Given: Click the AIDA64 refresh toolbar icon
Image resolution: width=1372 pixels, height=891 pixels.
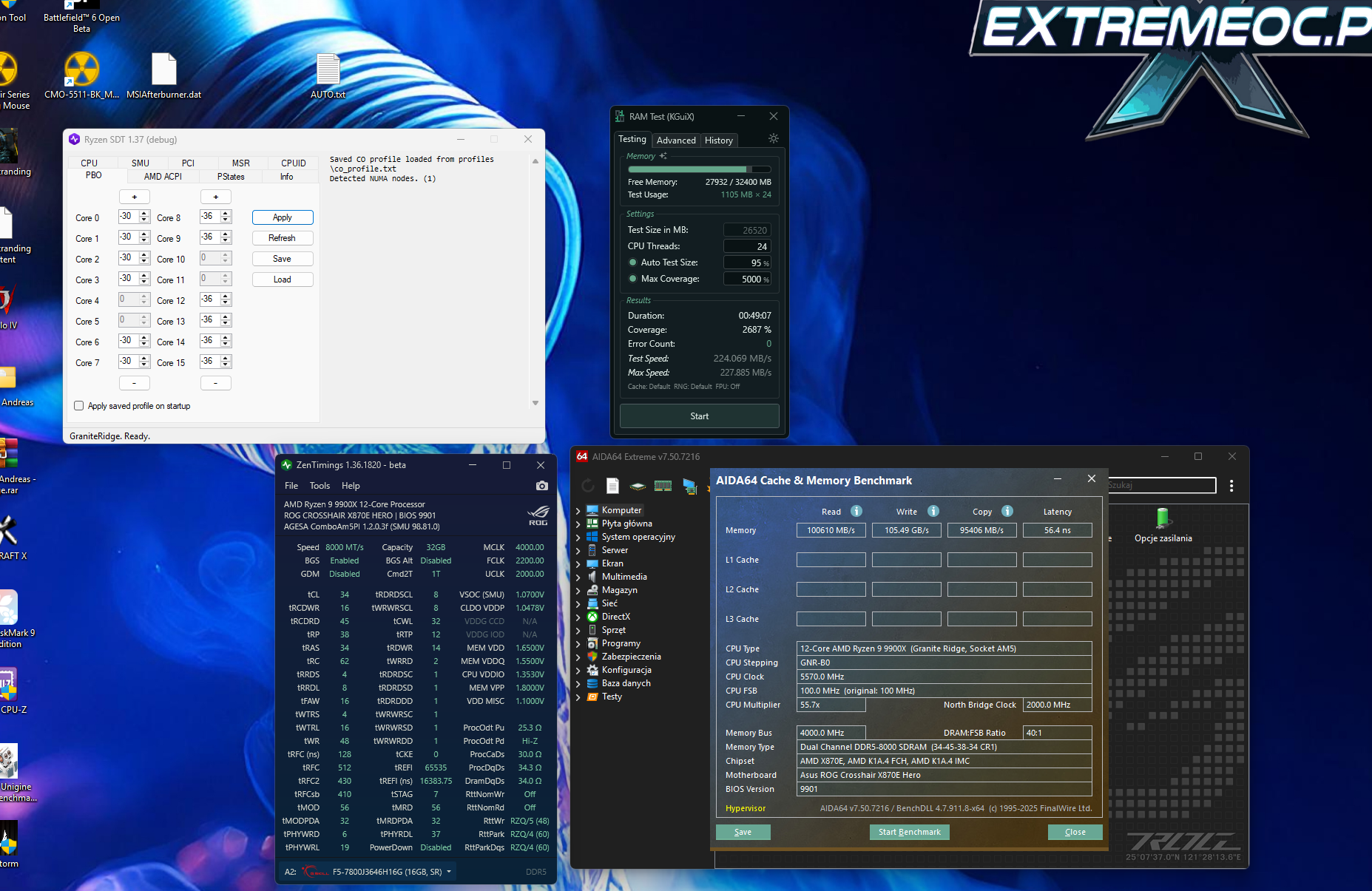Looking at the screenshot, I should [x=588, y=486].
